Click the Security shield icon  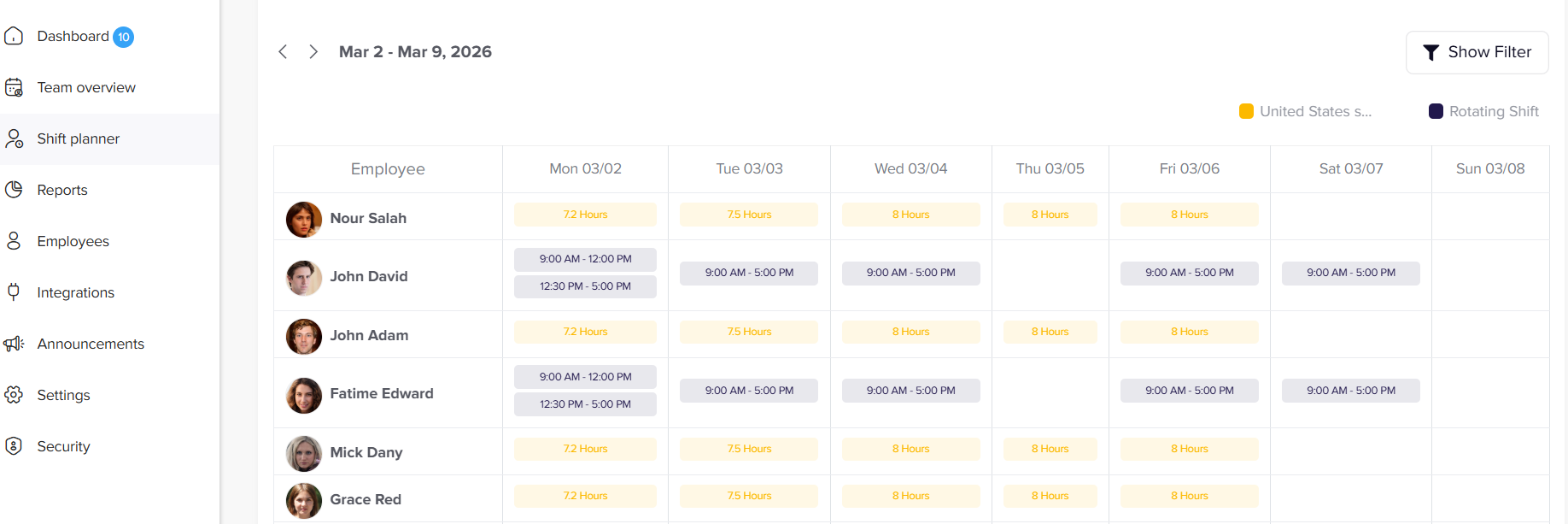click(14, 446)
